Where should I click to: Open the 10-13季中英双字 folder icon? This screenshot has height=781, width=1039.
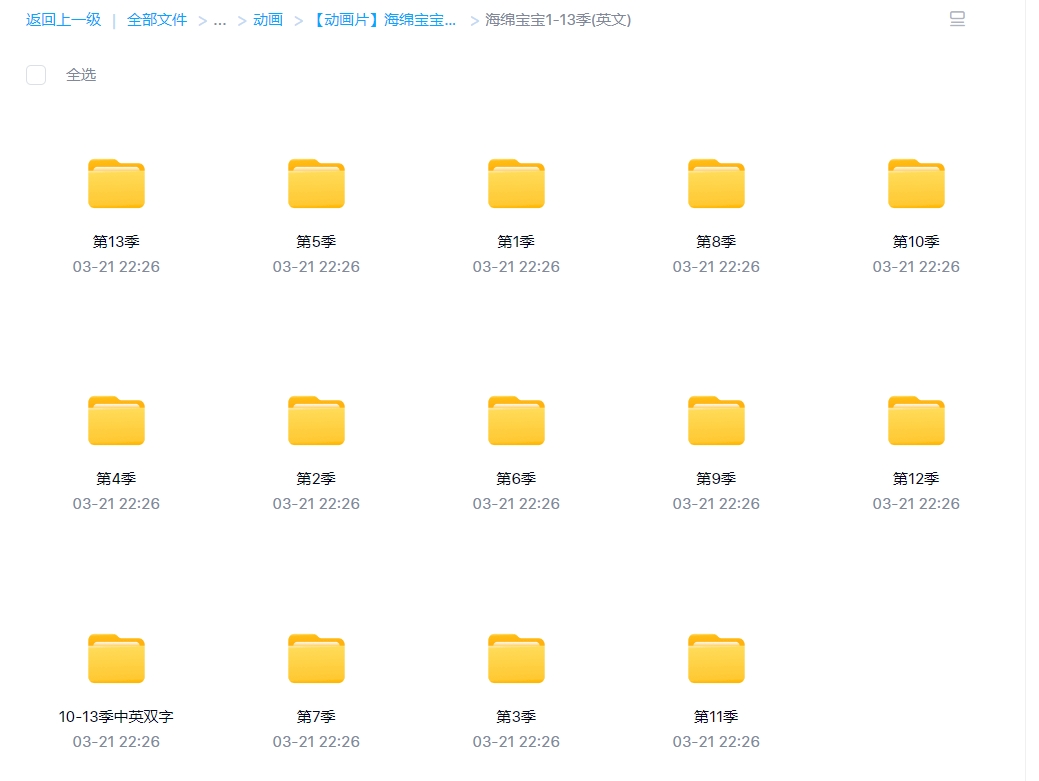pos(116,659)
